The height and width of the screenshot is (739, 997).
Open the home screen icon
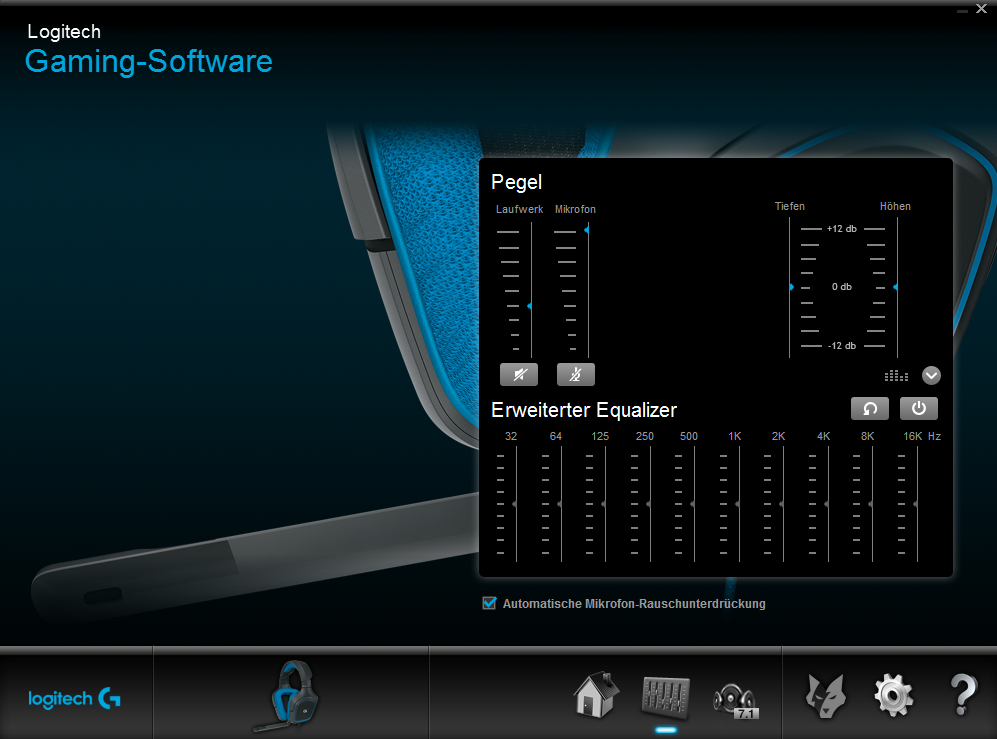click(596, 695)
